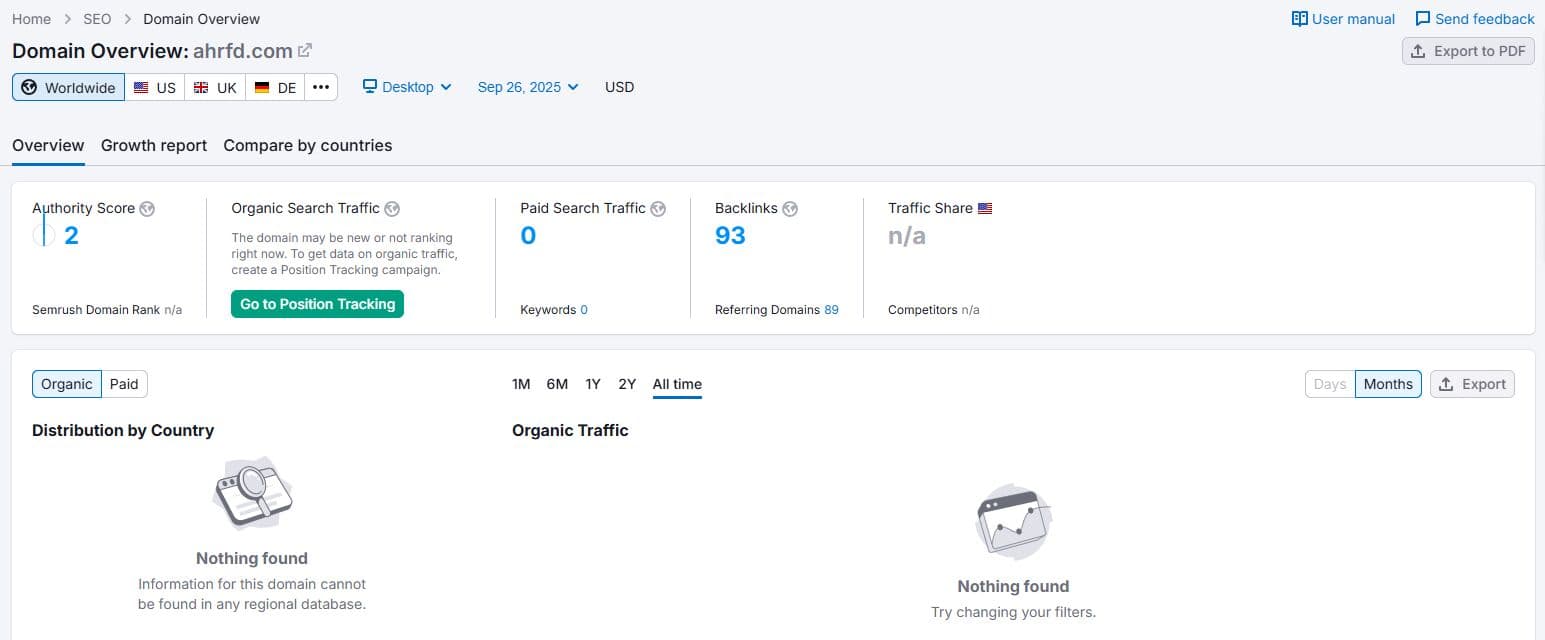Go to SEO breadcrumb
This screenshot has width=1545, height=640.
pyautogui.click(x=97, y=19)
